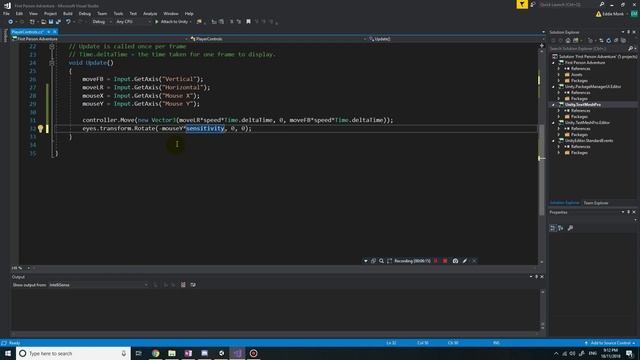The image size is (640, 360).
Task: Click the Output panel vertical scrollbar
Action: coord(542,309)
